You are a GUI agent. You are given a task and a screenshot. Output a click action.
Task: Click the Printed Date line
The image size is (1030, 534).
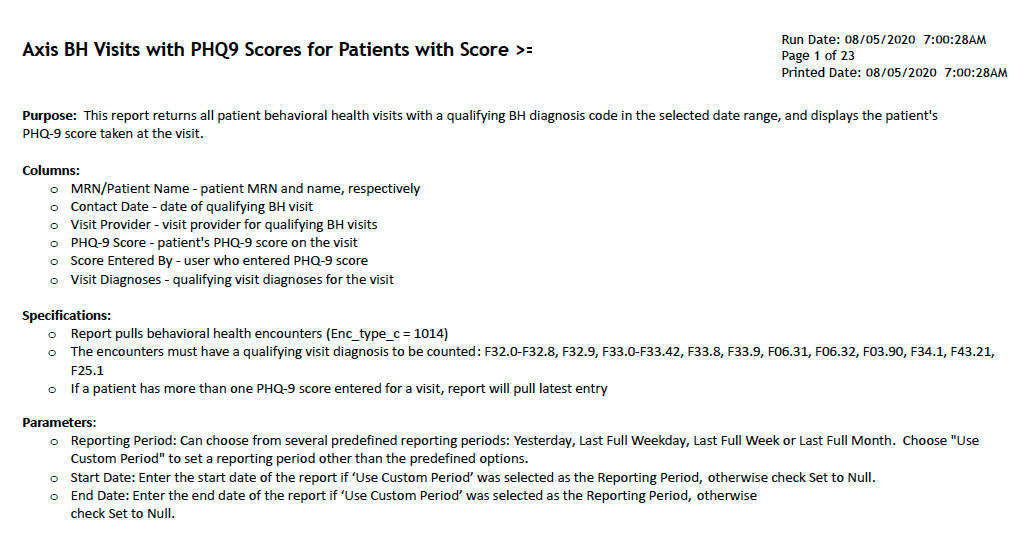(x=894, y=73)
